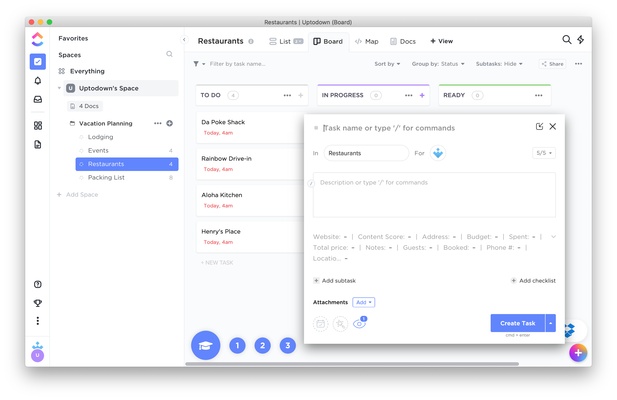This screenshot has width=617, height=400.
Task: Click the horizontal scrollbar at bottom
Action: point(352,364)
